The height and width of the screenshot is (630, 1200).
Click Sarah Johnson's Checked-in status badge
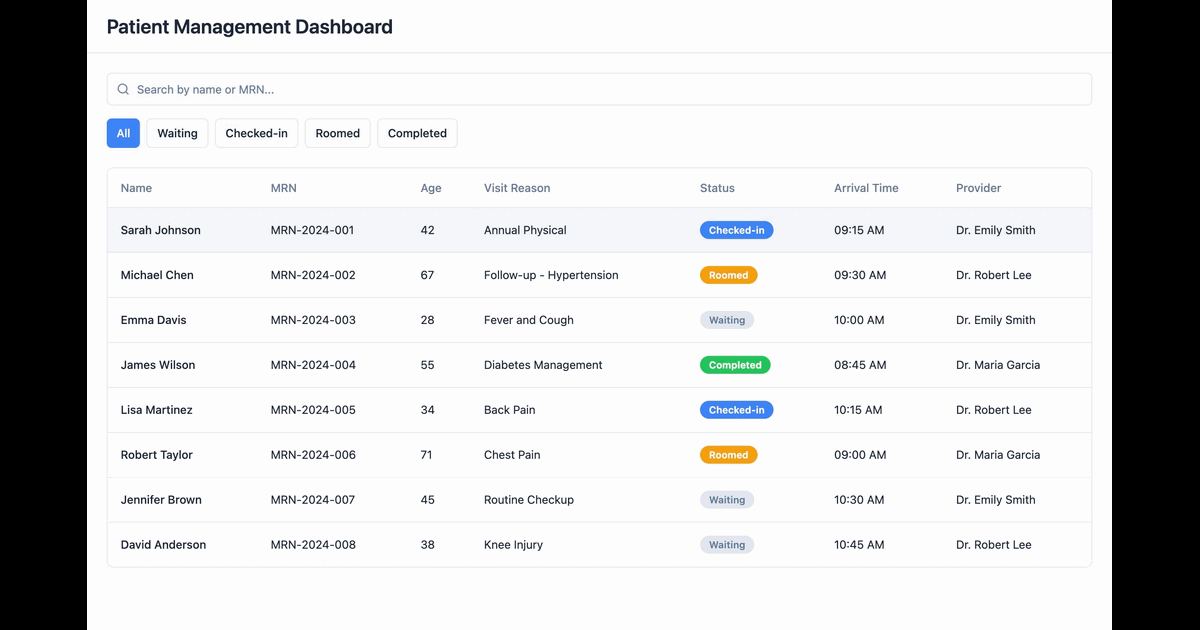click(736, 230)
